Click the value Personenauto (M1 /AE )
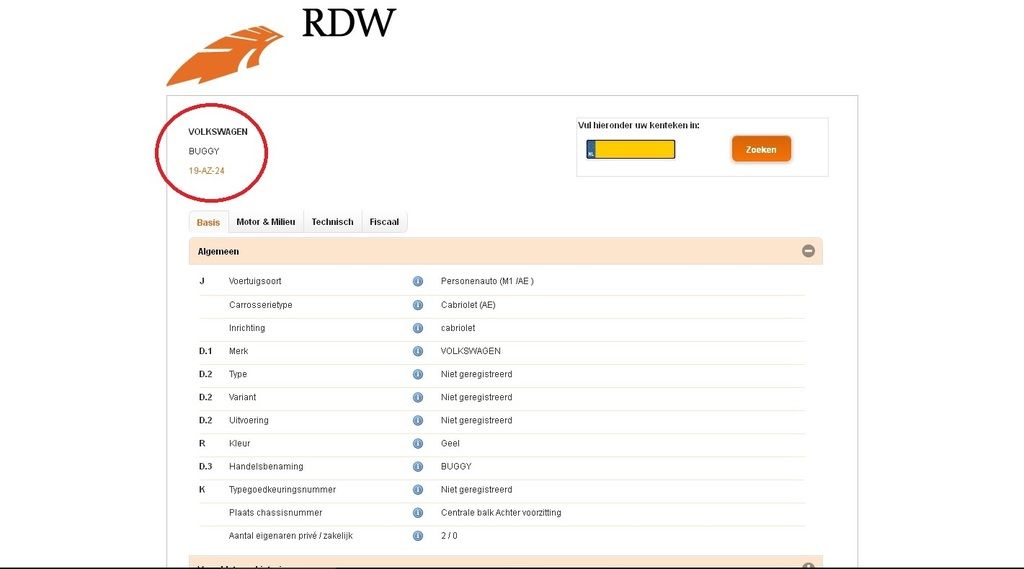The width and height of the screenshot is (1024, 569). coord(487,282)
